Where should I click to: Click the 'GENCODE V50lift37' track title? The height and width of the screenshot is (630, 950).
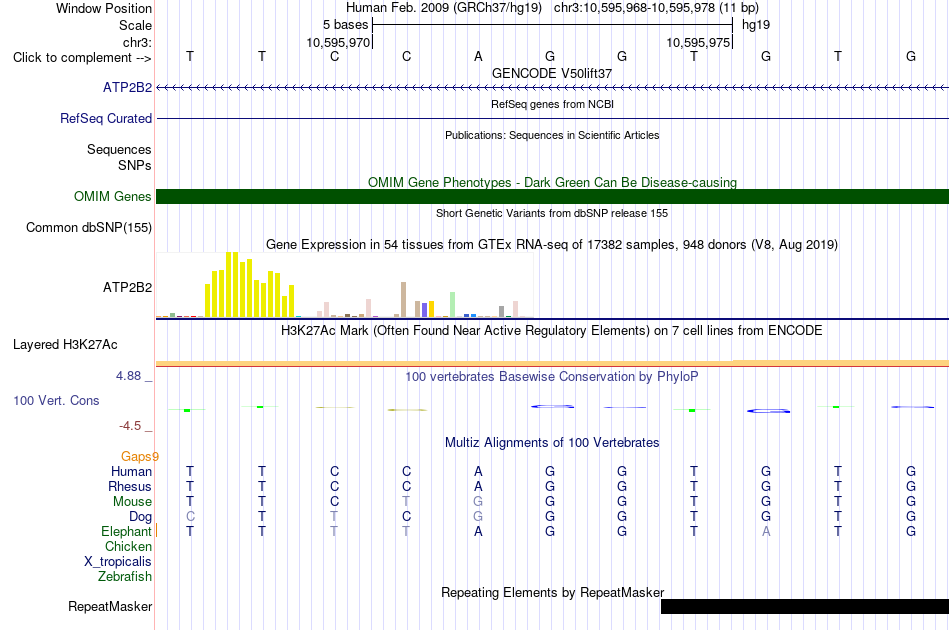552,73
